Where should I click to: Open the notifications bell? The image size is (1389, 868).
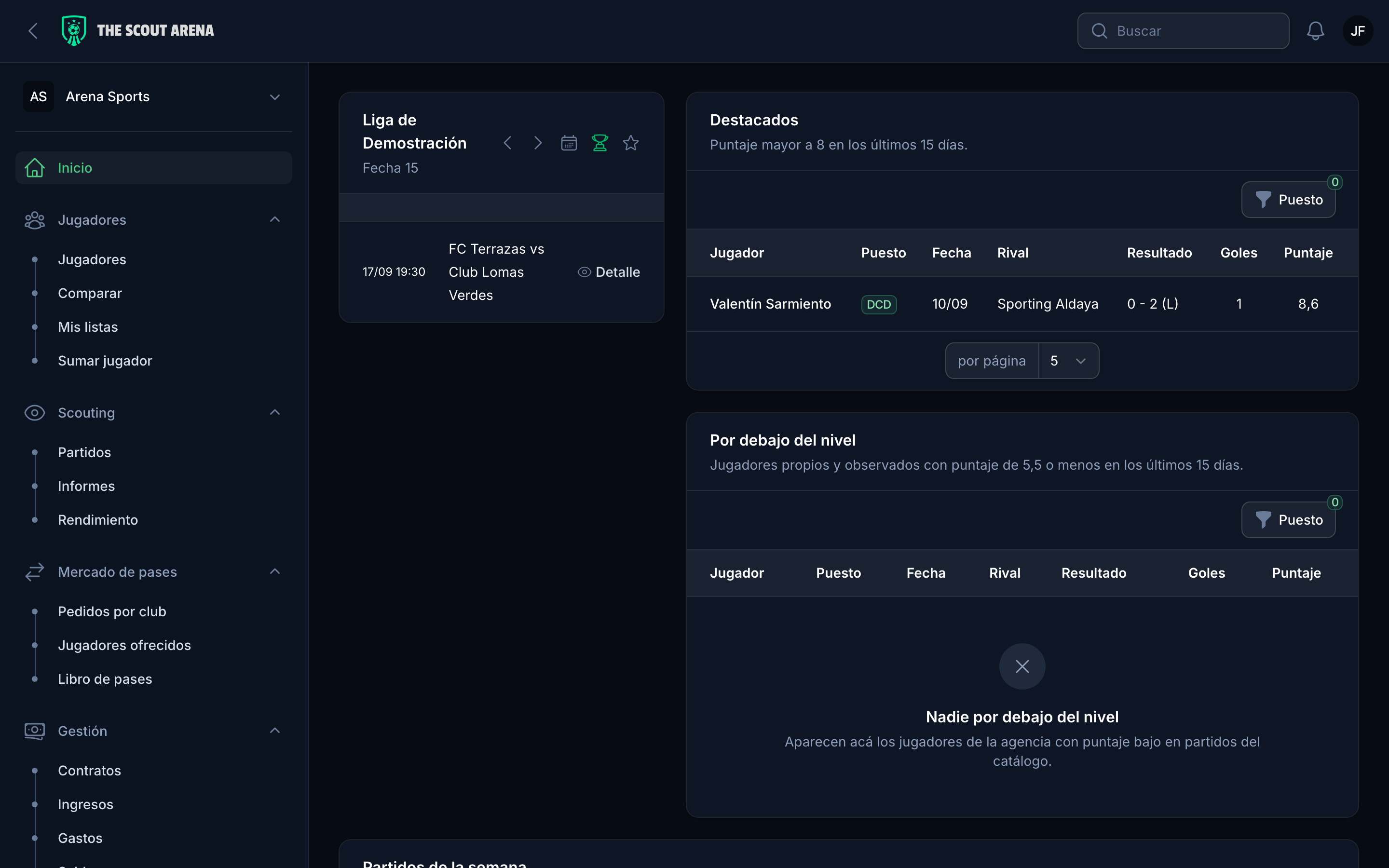pos(1315,31)
